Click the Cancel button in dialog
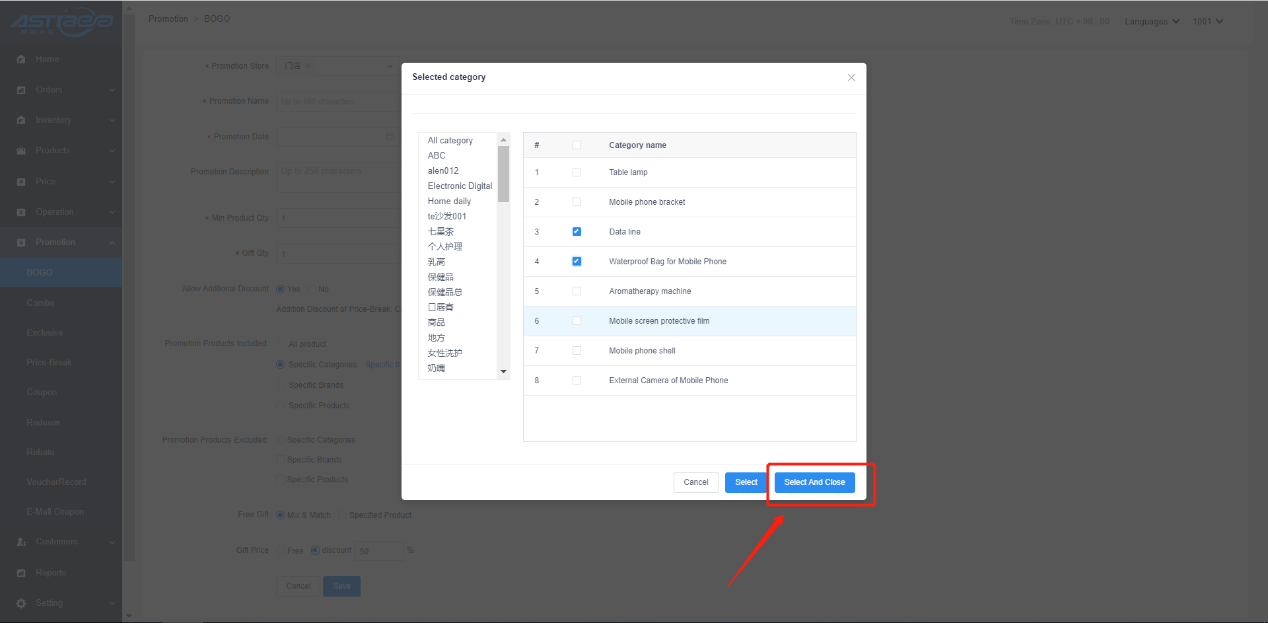 pos(695,482)
